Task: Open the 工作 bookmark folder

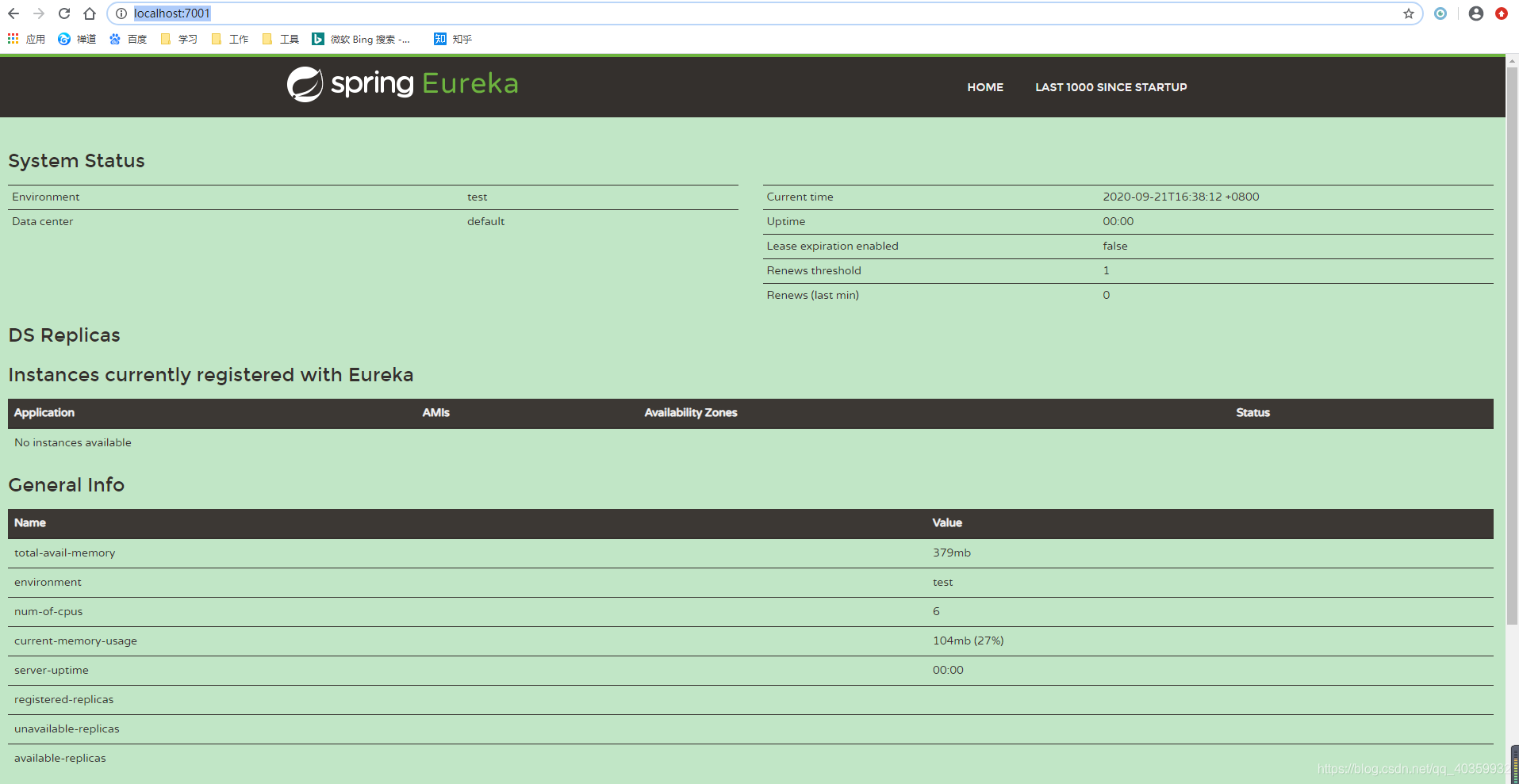Action: [229, 39]
